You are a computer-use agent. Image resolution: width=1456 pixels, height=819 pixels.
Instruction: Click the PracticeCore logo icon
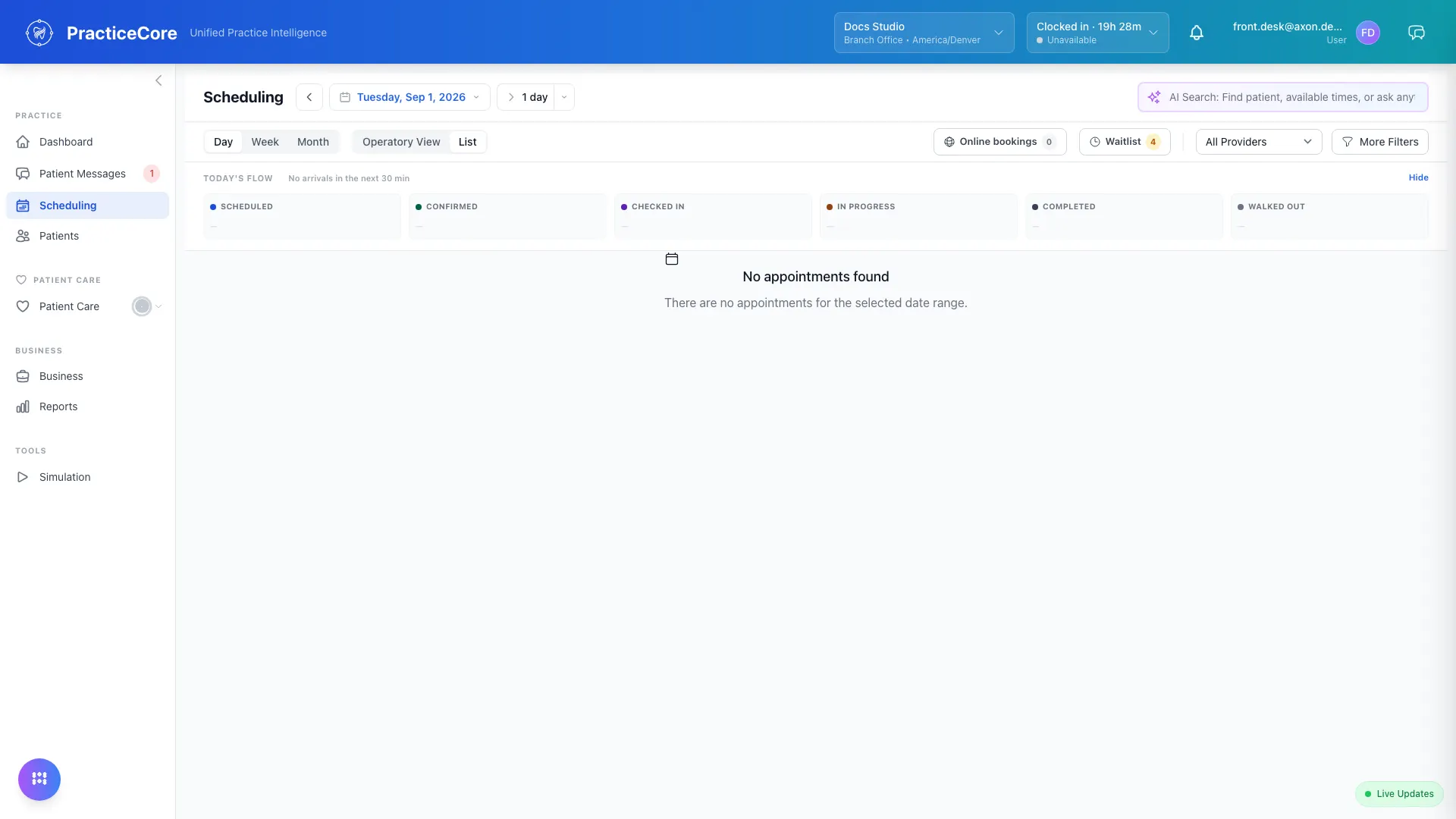click(39, 33)
